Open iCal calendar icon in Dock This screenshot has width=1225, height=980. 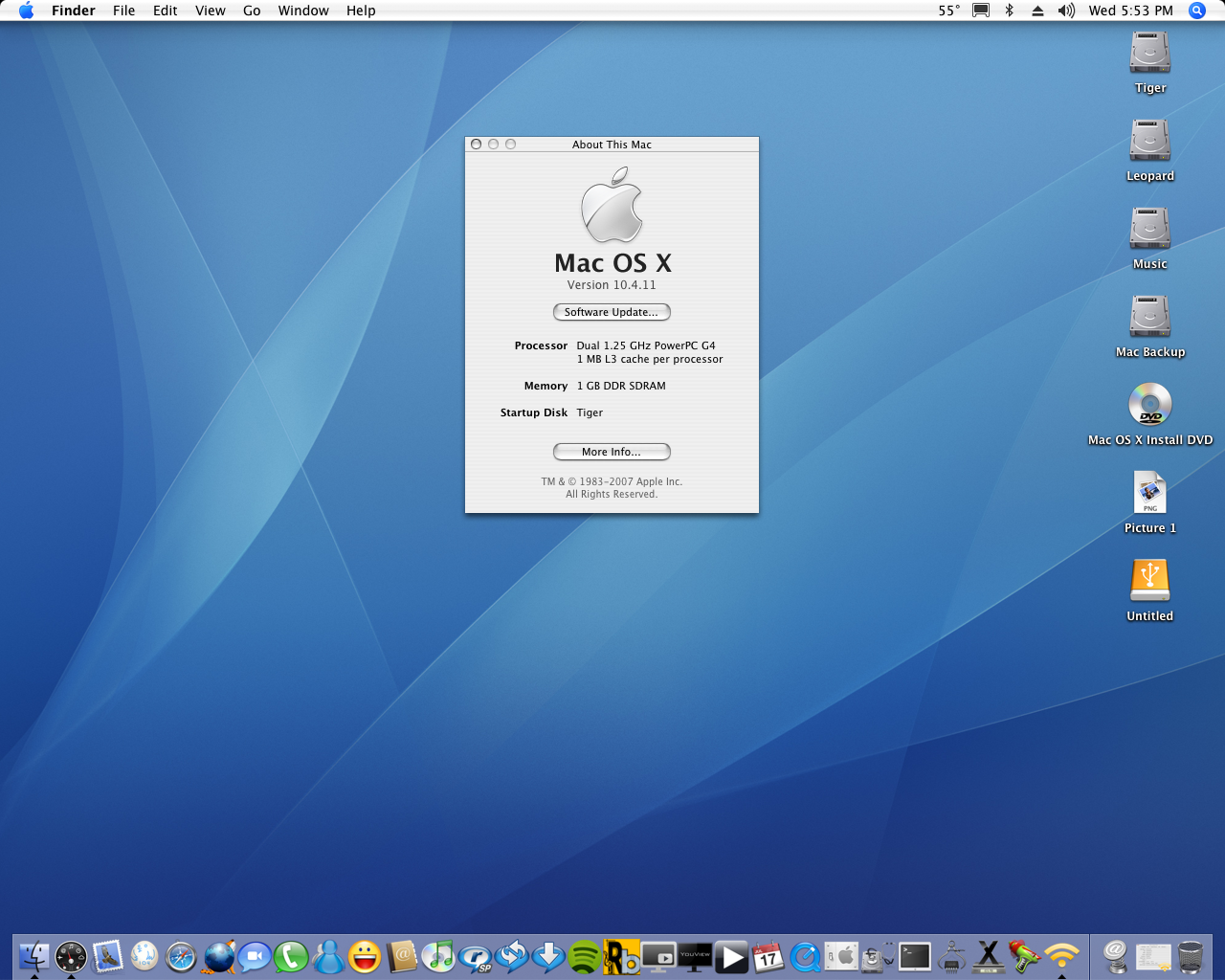768,956
